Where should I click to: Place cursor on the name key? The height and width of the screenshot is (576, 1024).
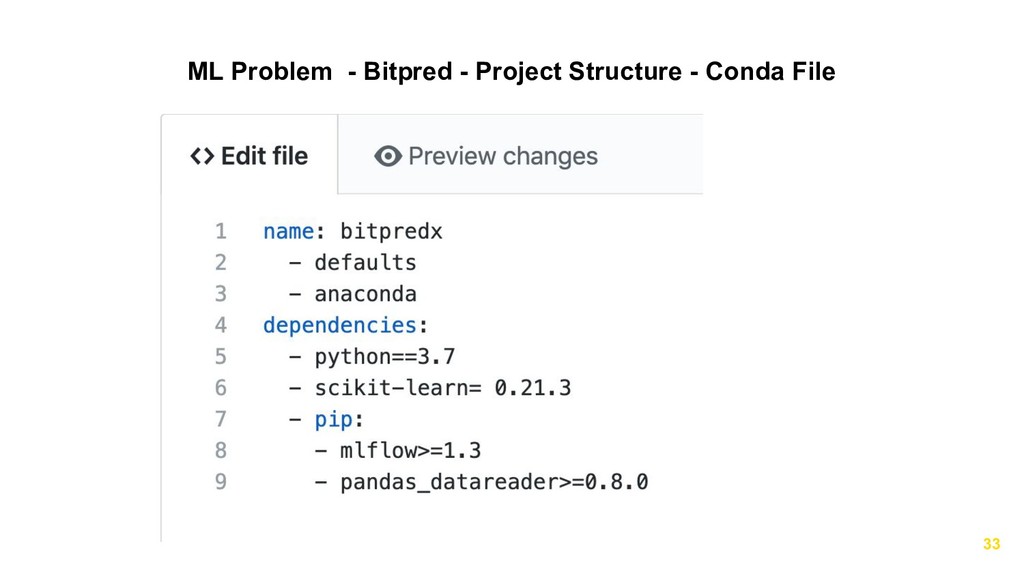tap(289, 231)
